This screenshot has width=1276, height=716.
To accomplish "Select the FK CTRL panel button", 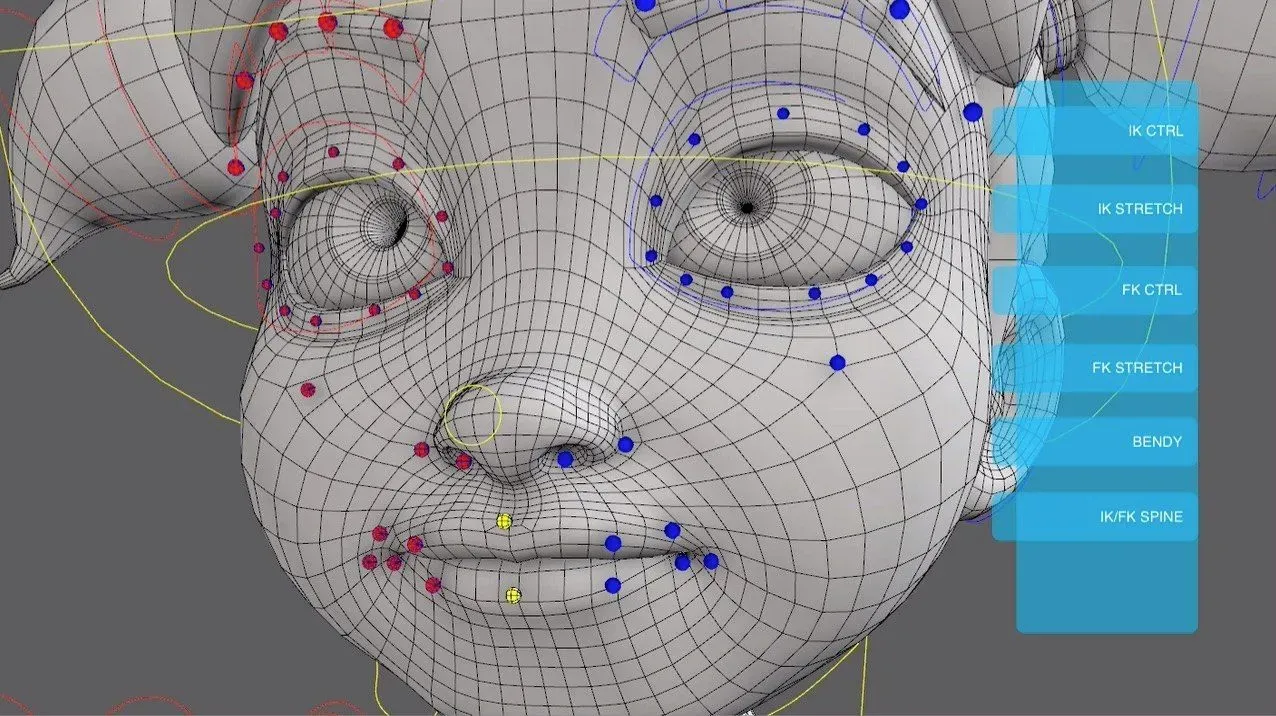I will 1095,290.
